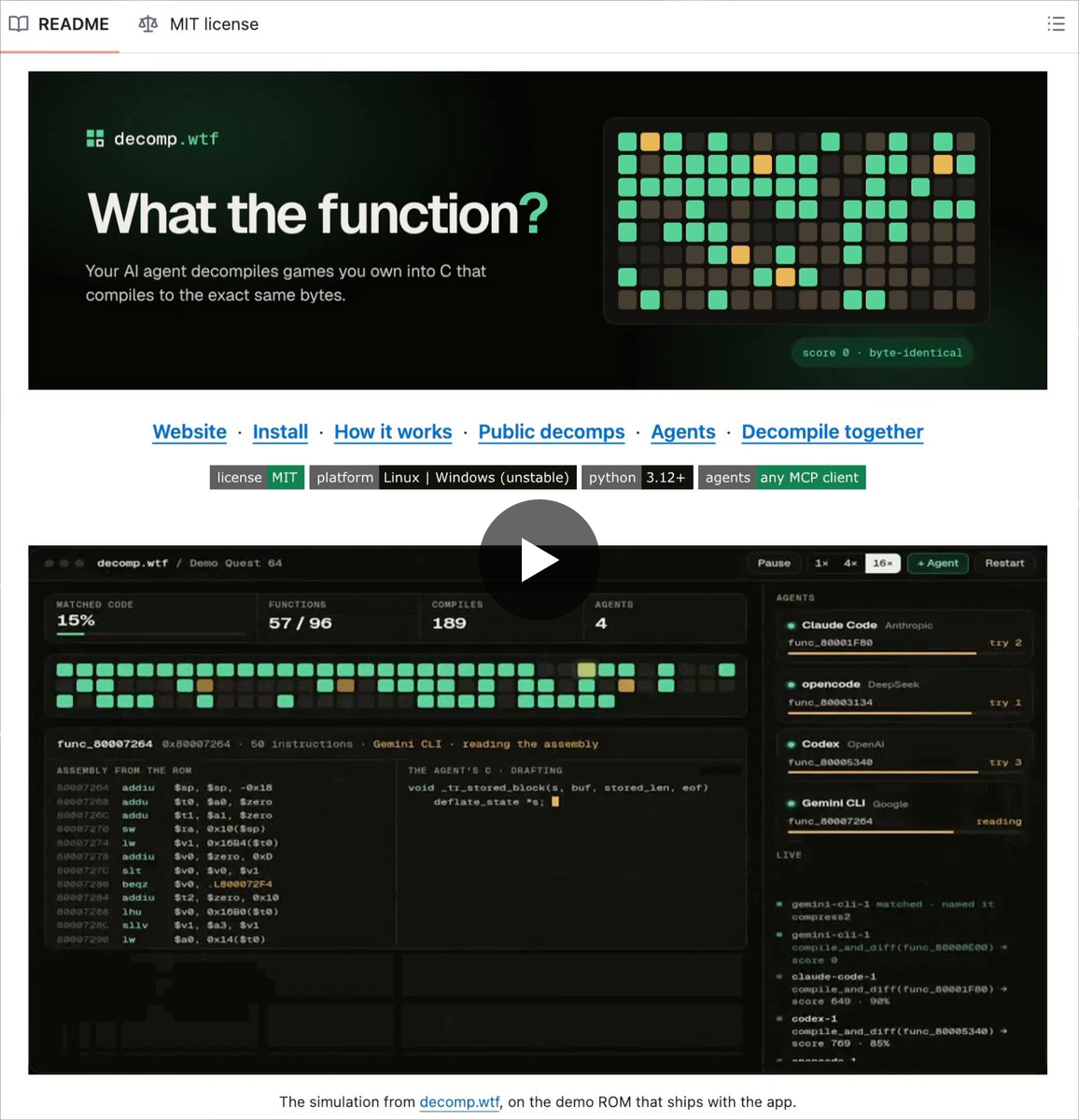This screenshot has height=1120, width=1079.
Task: Click the func_80001F80 label under Claude Code
Action: (x=830, y=643)
